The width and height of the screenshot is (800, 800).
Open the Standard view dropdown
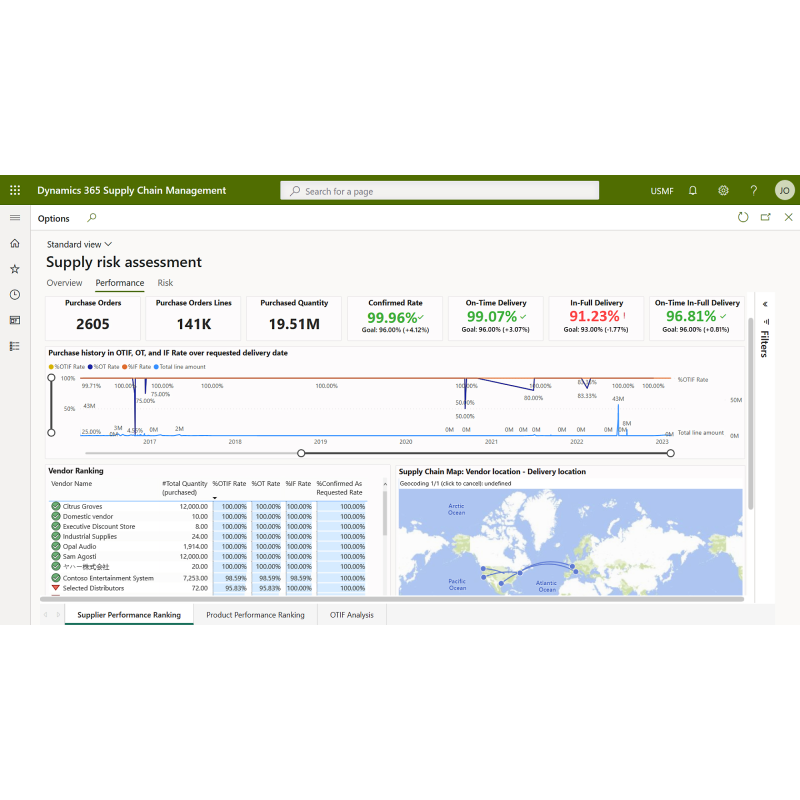(79, 244)
